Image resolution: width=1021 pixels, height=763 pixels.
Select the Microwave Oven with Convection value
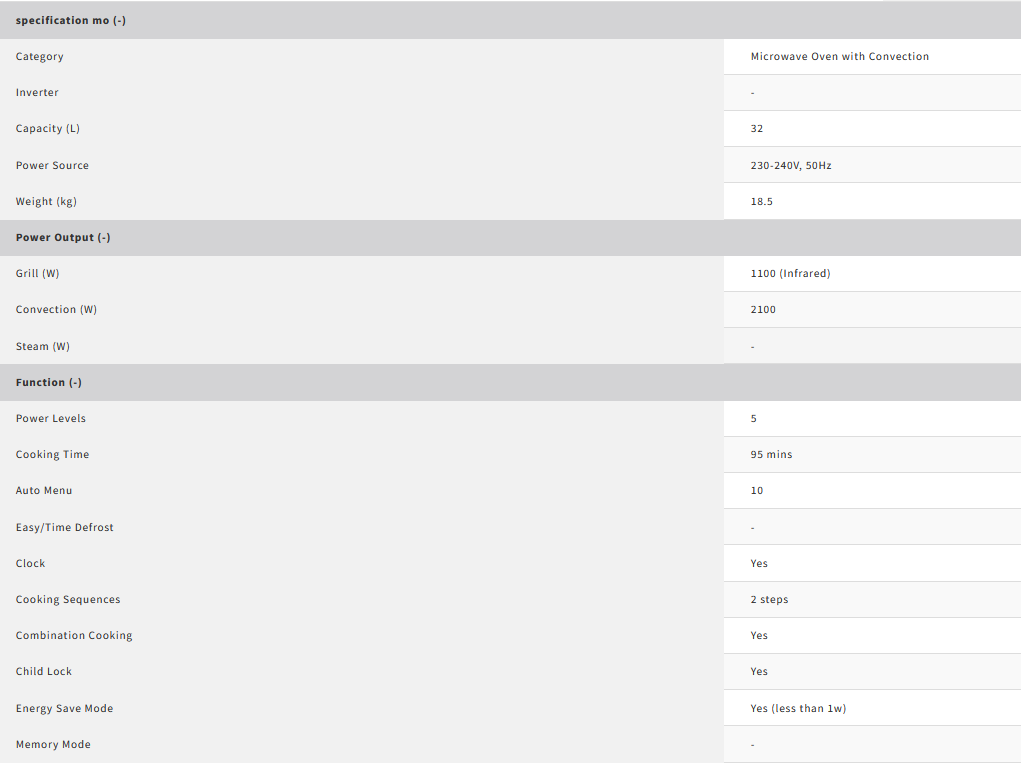(839, 56)
